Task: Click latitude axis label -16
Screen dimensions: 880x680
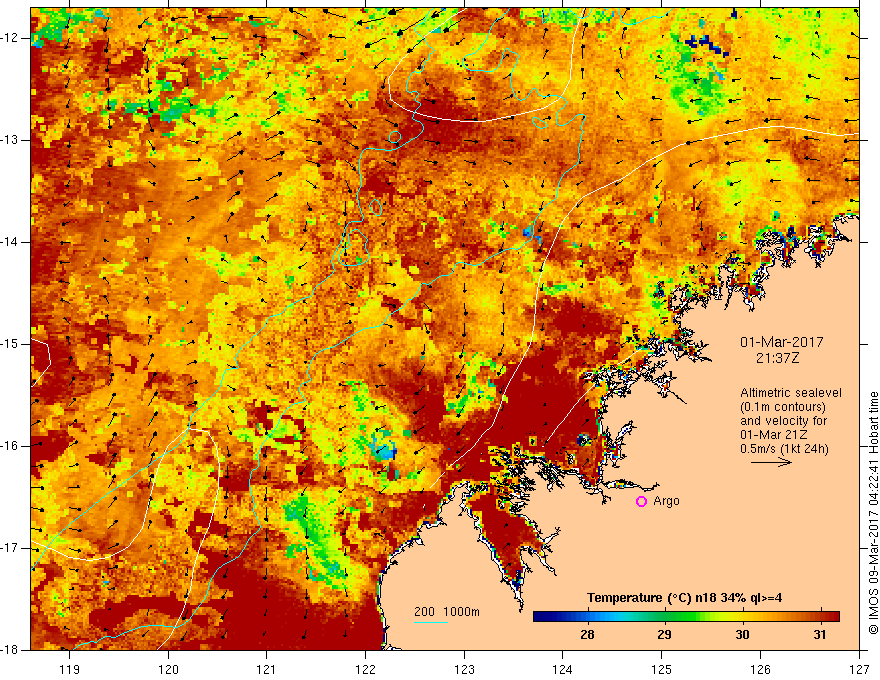Action: 11,446
